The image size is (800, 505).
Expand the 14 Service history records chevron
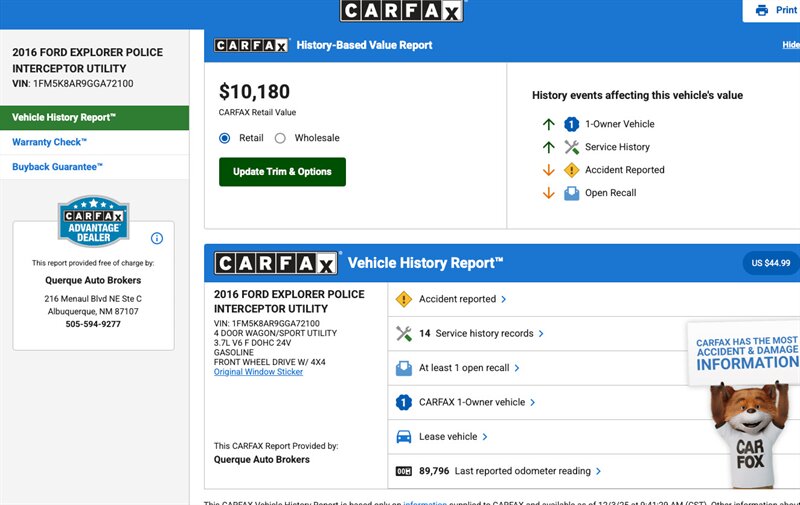coord(541,334)
